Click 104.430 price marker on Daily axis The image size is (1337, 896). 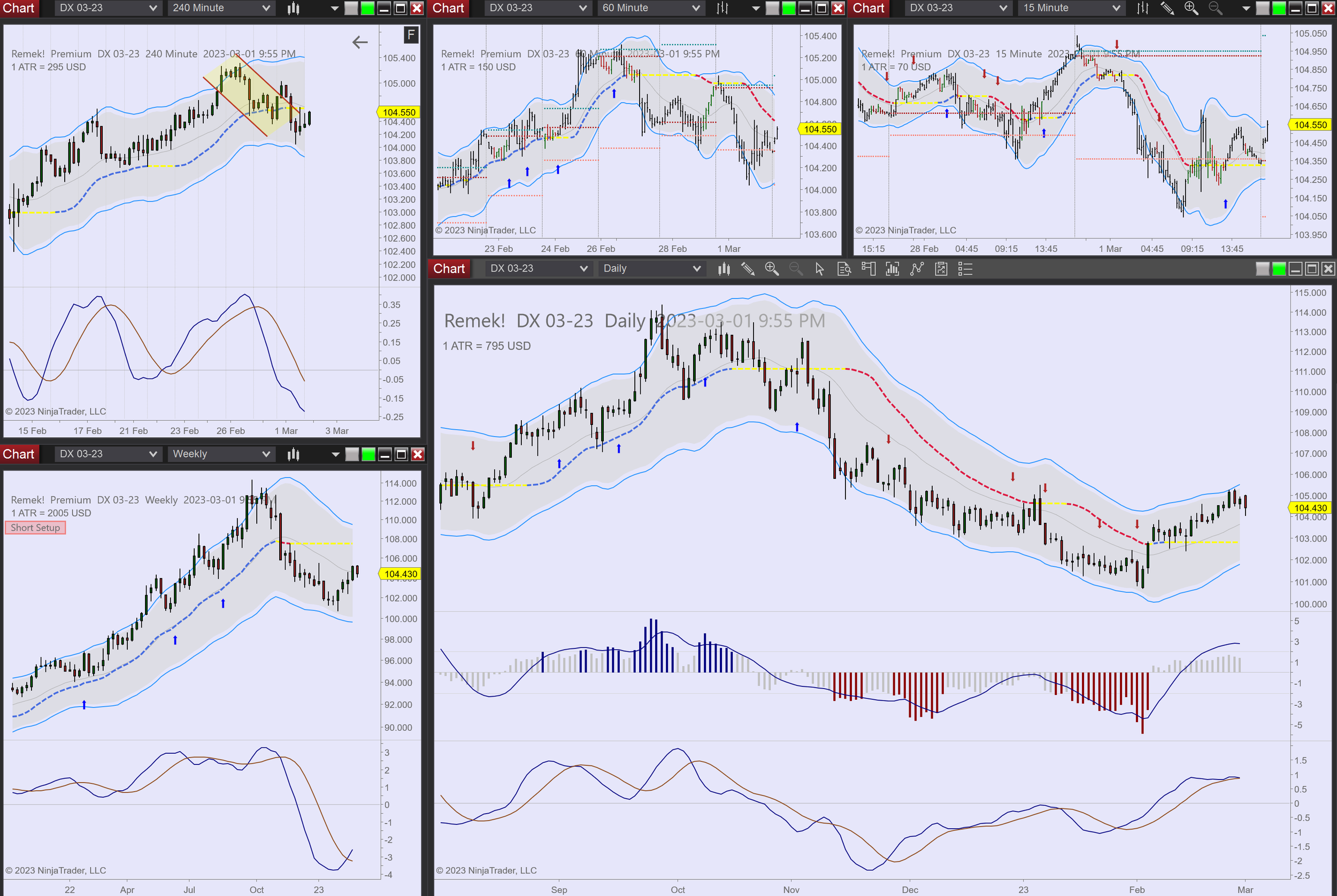coord(1310,507)
